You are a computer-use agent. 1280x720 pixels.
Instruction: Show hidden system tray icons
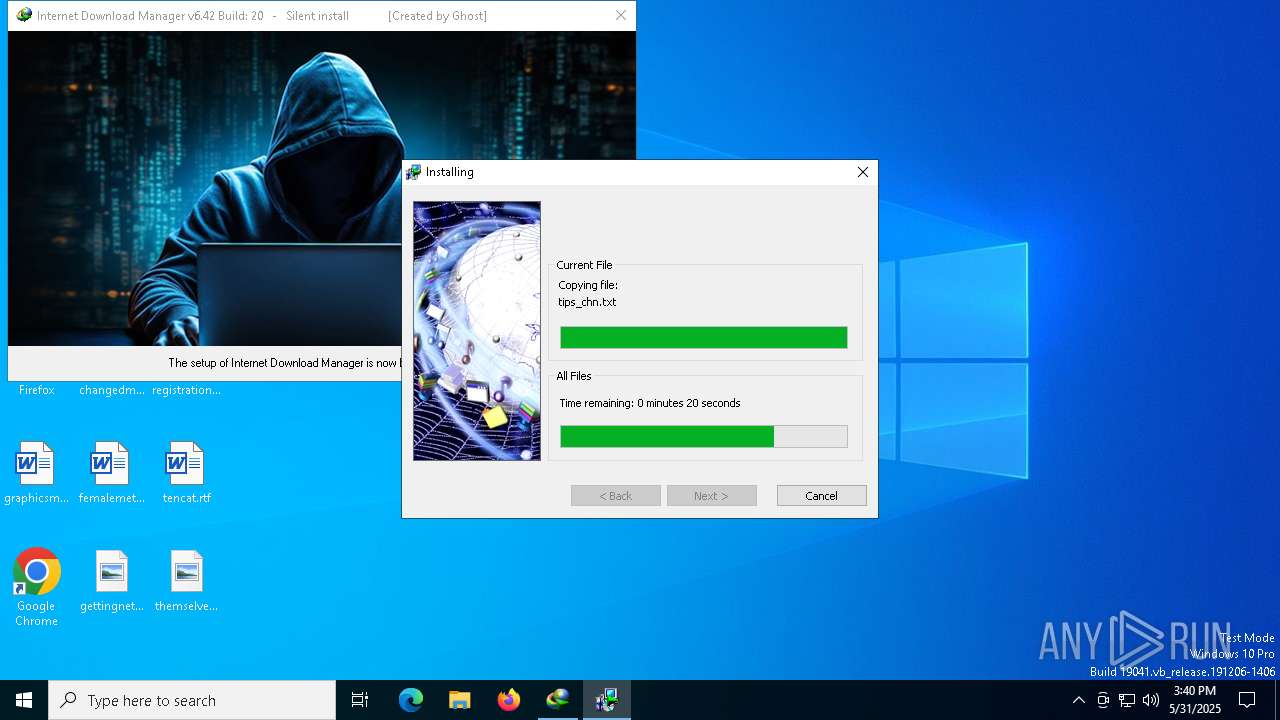coord(1078,700)
